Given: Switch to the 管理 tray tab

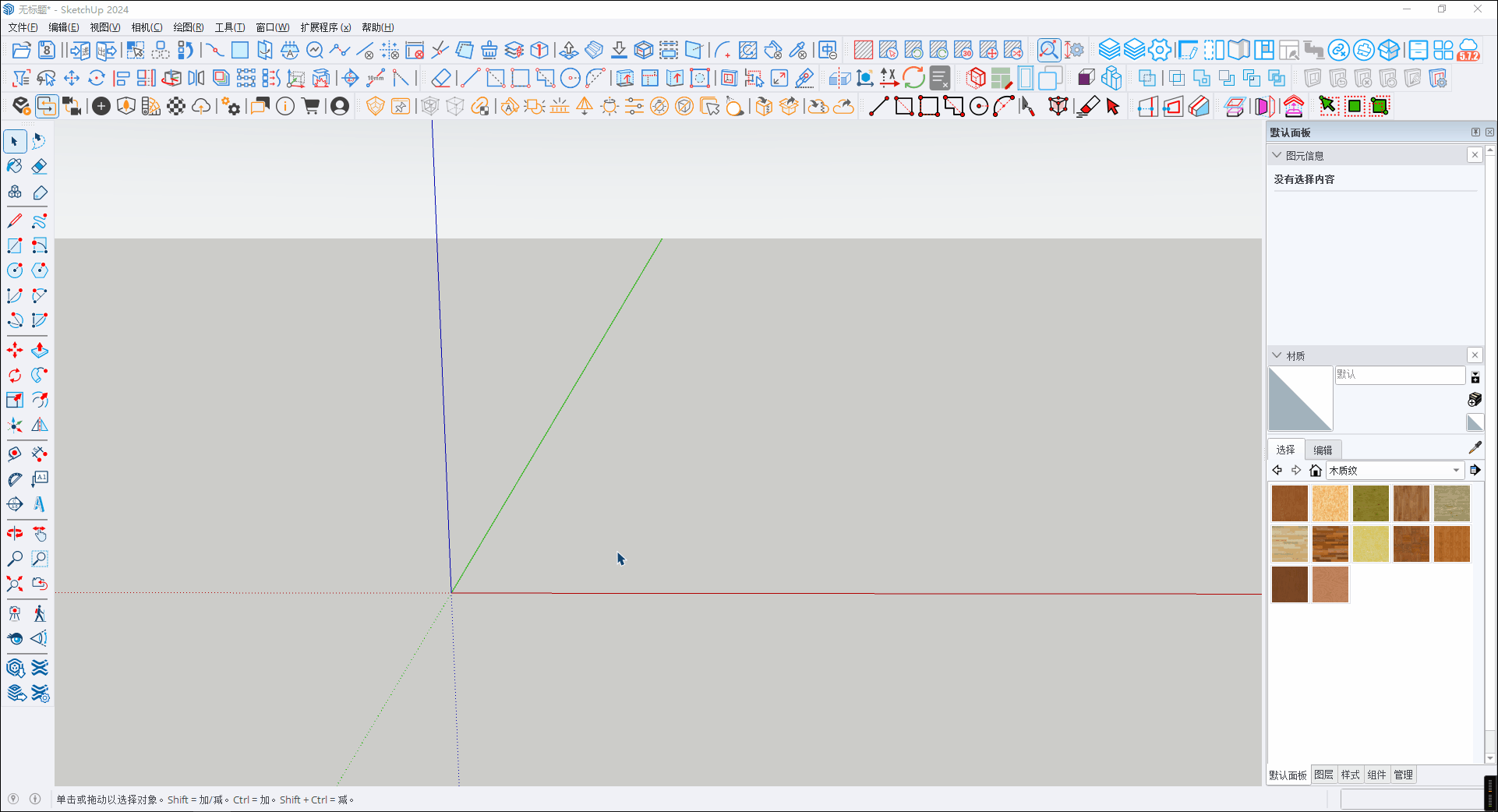Looking at the screenshot, I should pos(1404,775).
